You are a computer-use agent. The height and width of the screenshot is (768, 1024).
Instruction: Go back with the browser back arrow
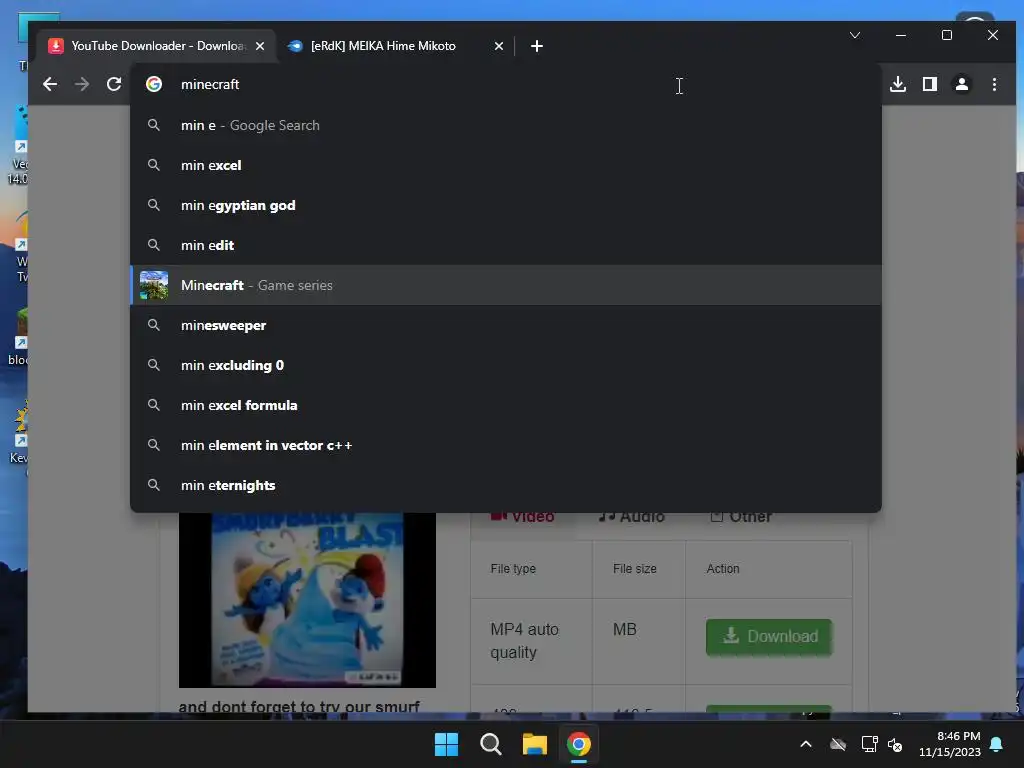pos(50,84)
